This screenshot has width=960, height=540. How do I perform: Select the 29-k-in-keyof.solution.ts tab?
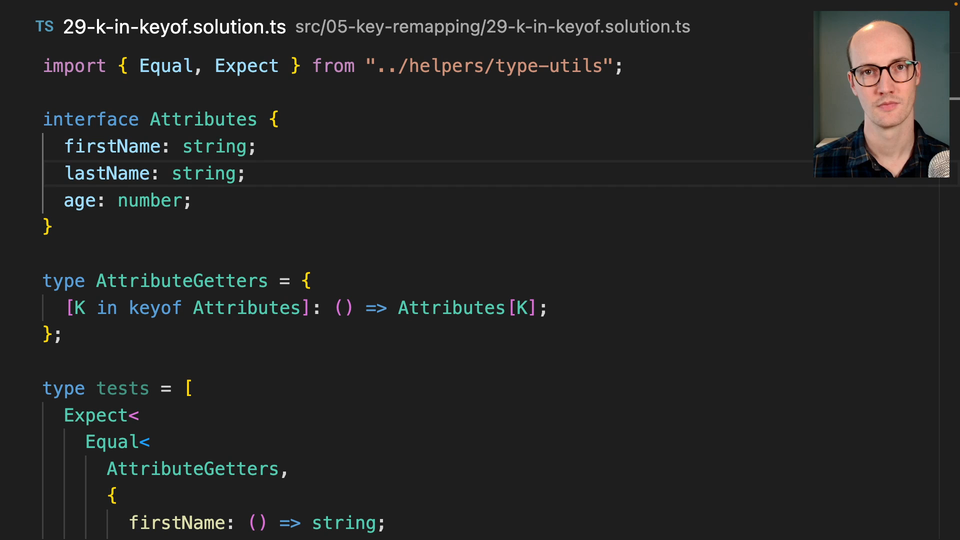pyautogui.click(x=174, y=27)
